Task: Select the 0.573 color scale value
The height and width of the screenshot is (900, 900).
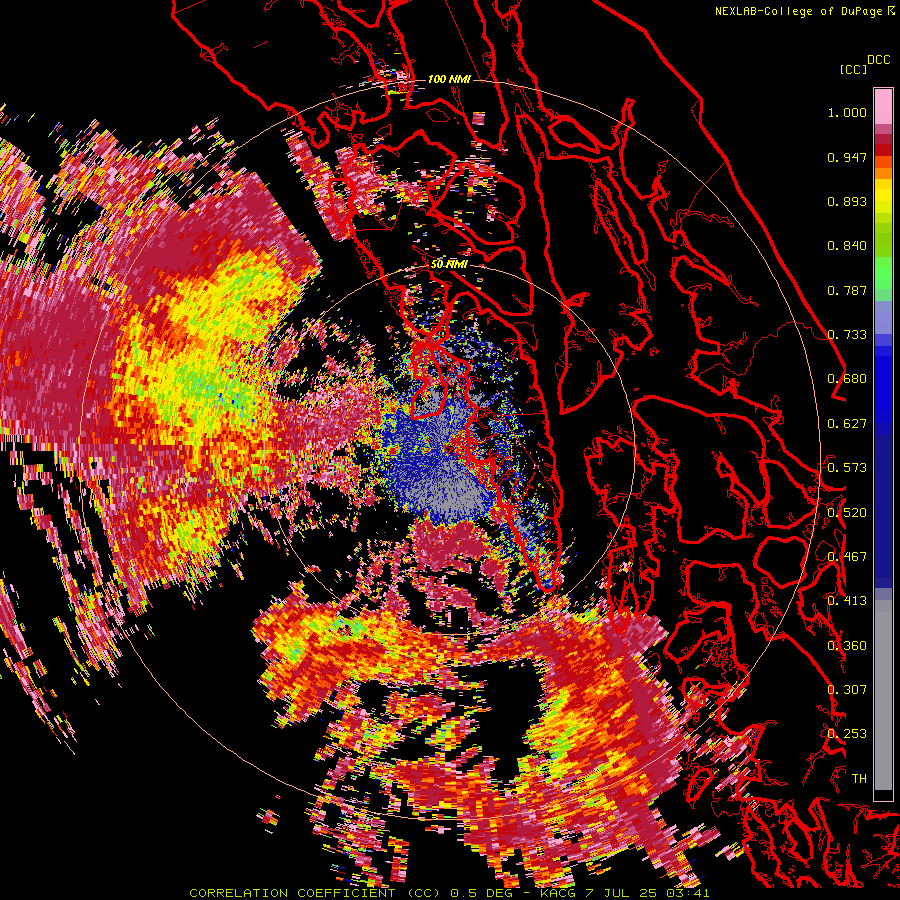Action: point(847,468)
